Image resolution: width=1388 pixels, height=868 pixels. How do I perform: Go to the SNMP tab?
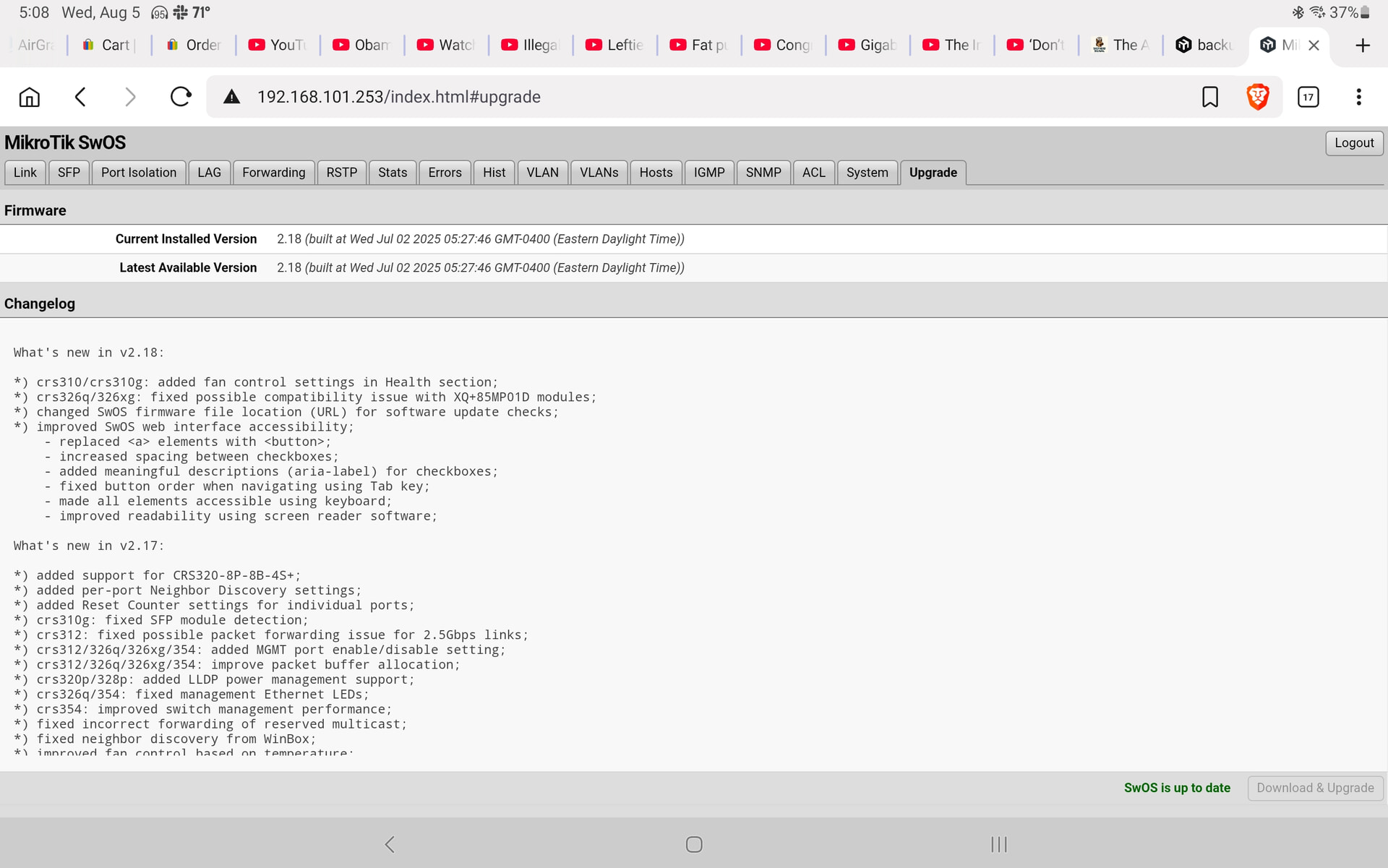click(763, 173)
